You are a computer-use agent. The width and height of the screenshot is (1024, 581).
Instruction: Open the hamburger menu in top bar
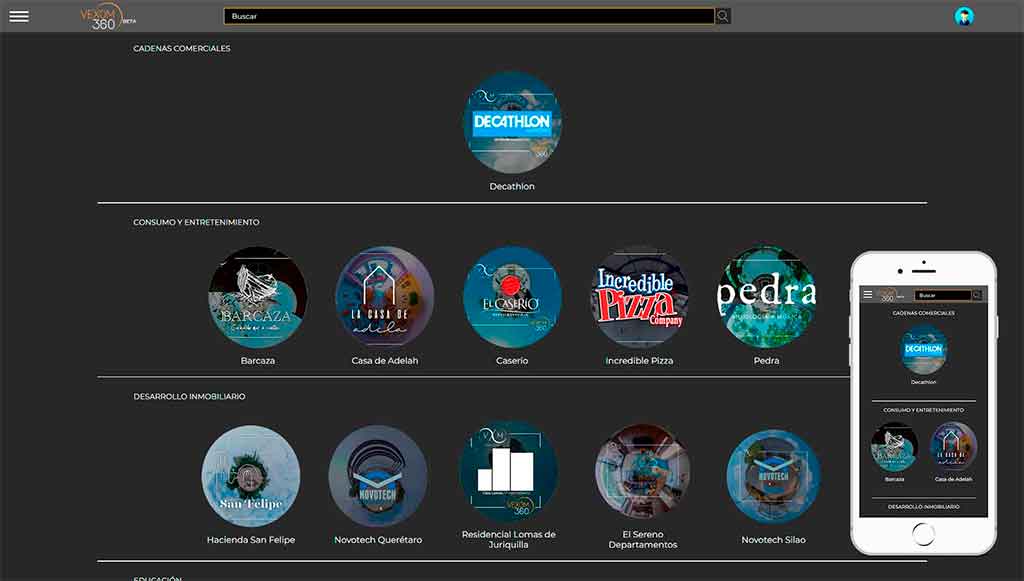[x=19, y=16]
